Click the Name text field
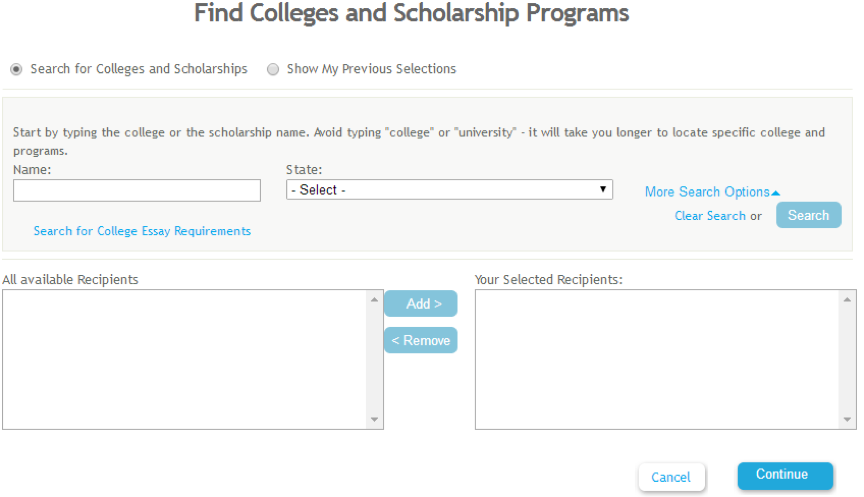 tap(136, 190)
